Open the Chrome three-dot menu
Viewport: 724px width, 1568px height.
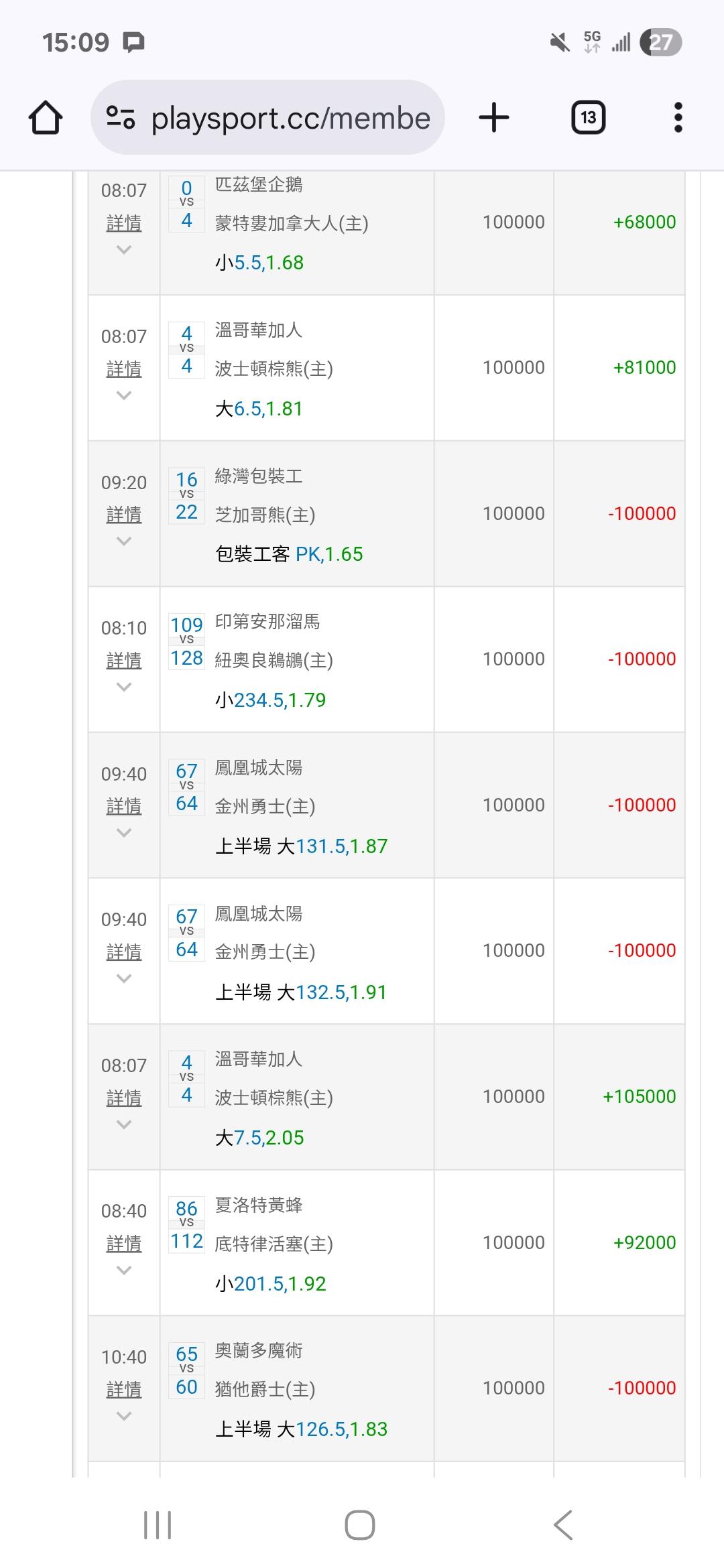tap(678, 118)
